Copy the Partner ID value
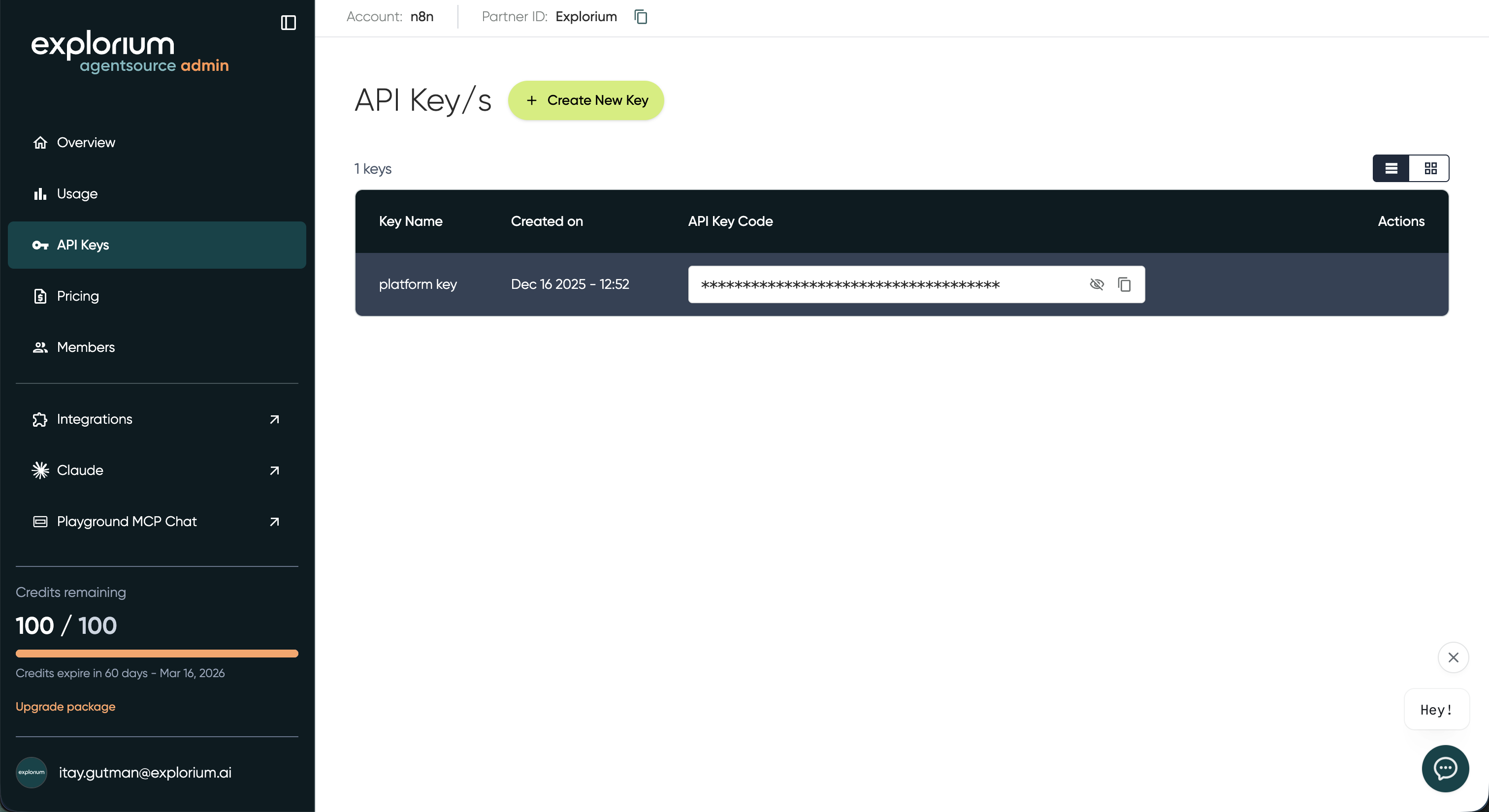Viewport: 1489px width, 812px height. tap(641, 17)
